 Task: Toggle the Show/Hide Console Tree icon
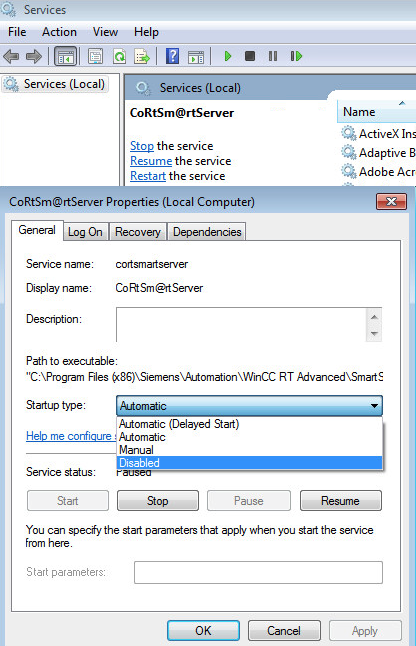pos(65,56)
